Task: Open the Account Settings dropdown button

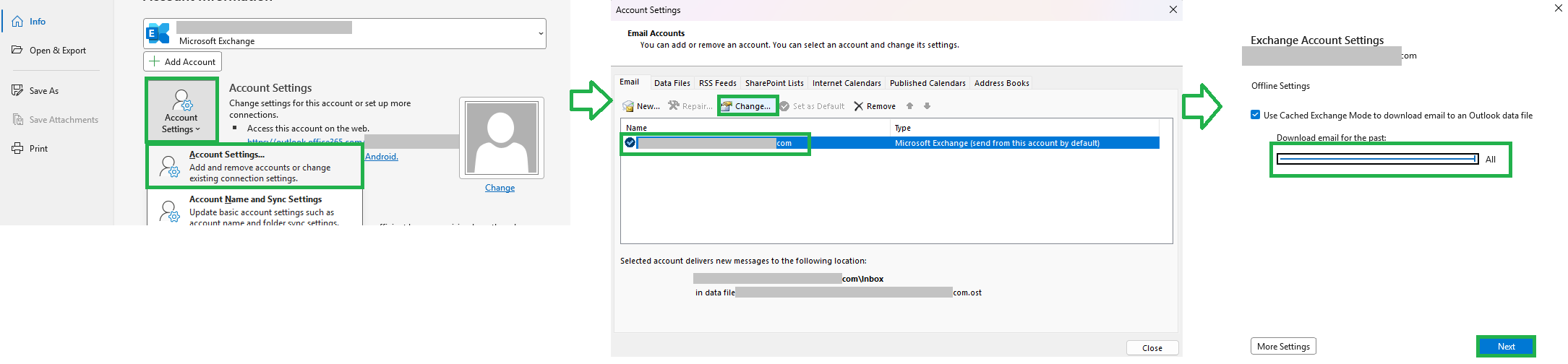Action: click(181, 109)
